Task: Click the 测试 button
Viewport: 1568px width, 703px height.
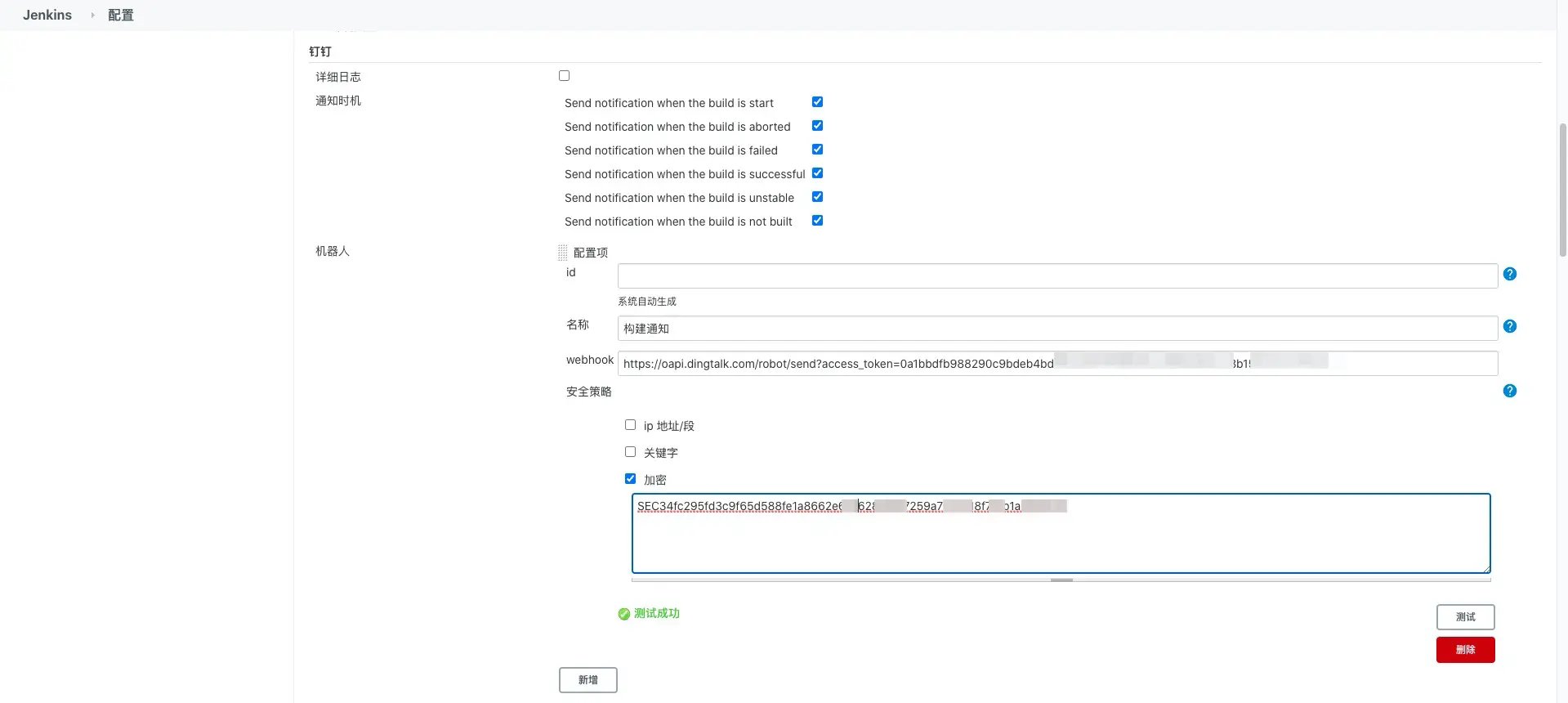Action: [1465, 617]
